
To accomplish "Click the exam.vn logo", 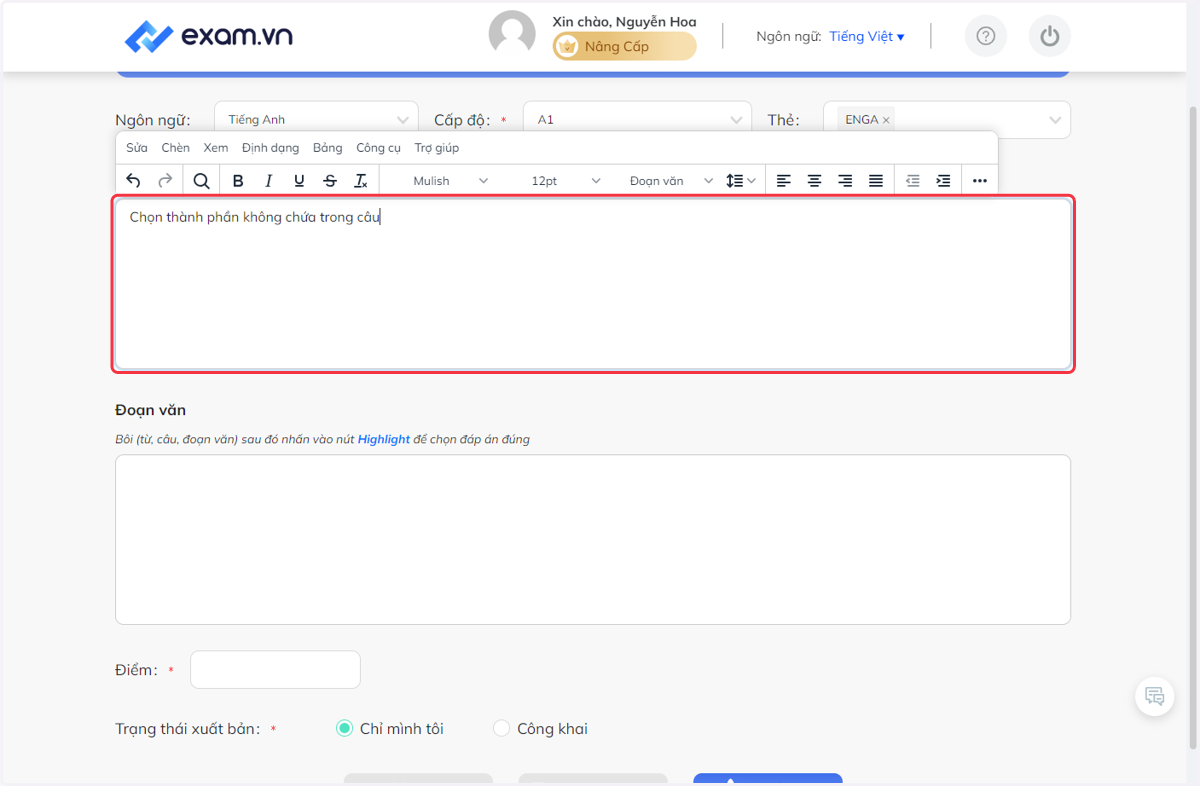I will click(x=209, y=37).
